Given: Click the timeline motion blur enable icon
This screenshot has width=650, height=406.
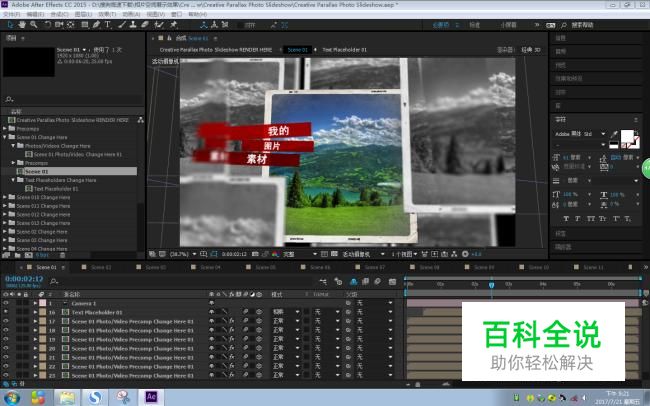Looking at the screenshot, I should (377, 282).
